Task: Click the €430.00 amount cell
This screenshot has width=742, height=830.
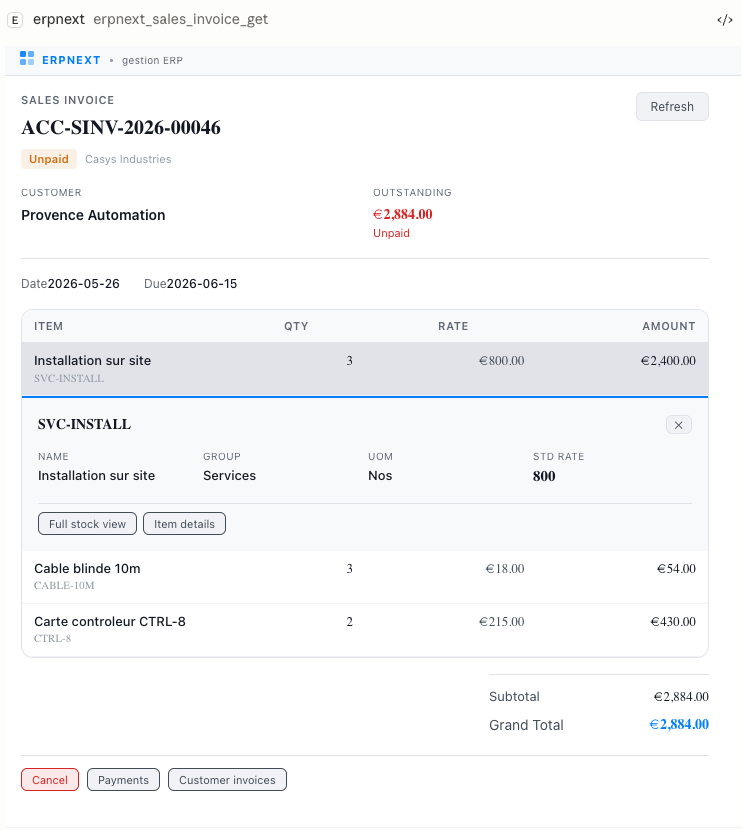Action: pos(673,621)
